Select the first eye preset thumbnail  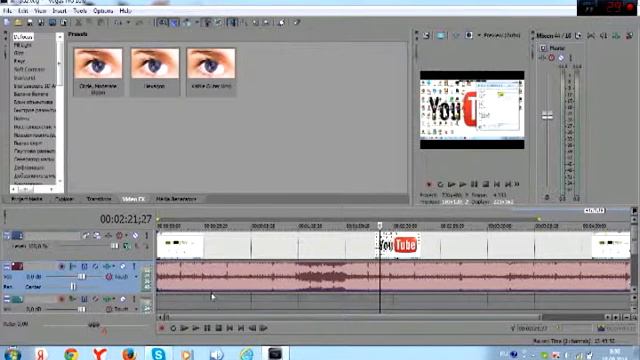pos(98,64)
